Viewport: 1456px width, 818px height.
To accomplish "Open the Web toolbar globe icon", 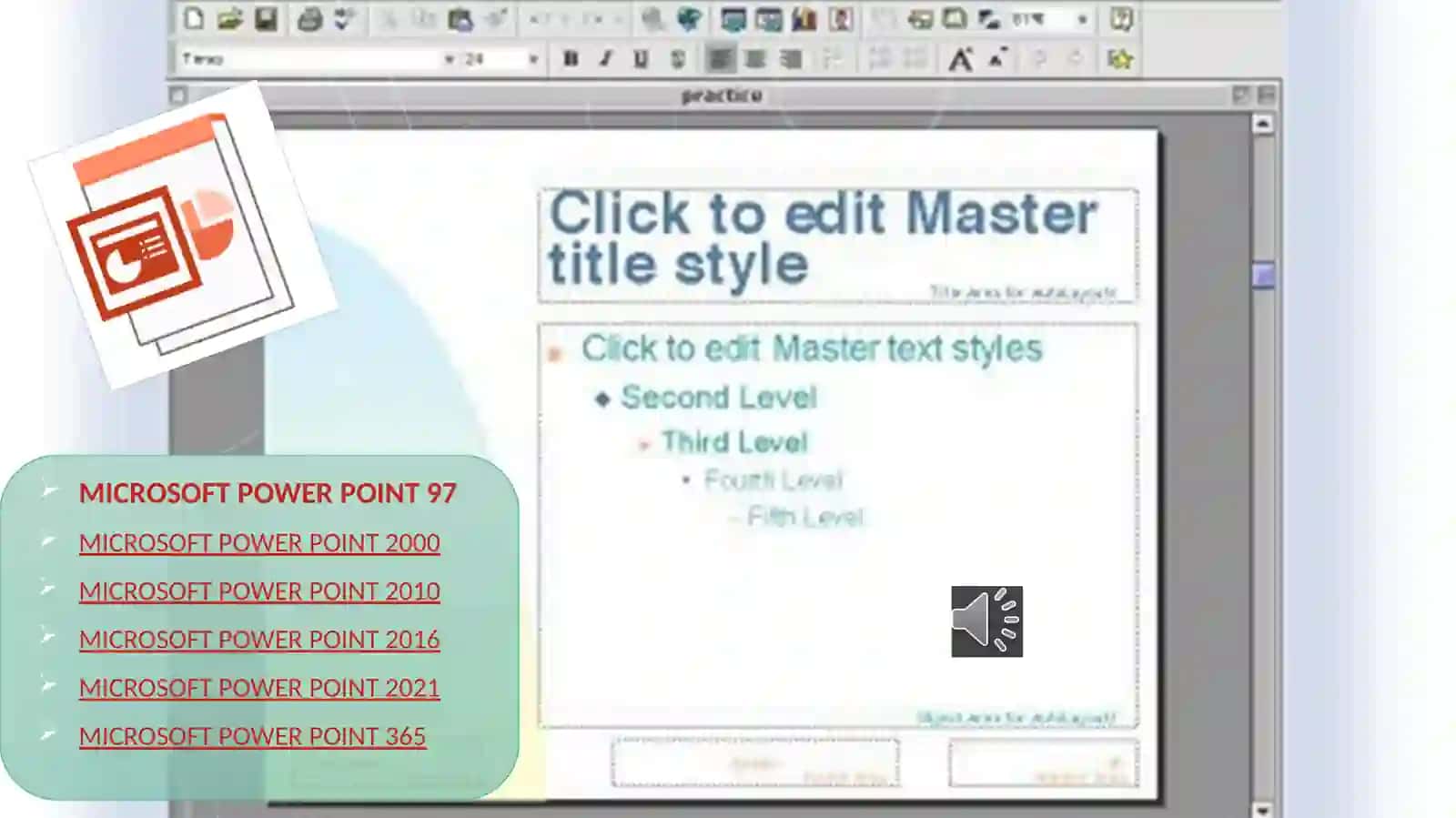I will [689, 18].
